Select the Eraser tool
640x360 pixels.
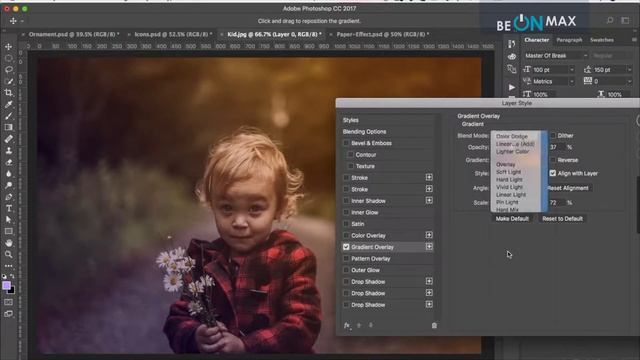9,162
